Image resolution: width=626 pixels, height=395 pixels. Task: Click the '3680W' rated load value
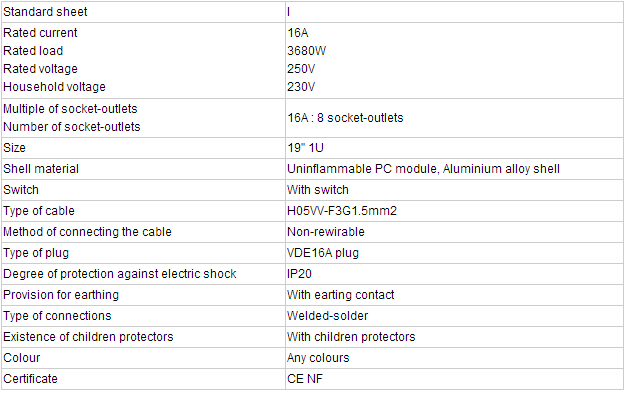pos(307,51)
